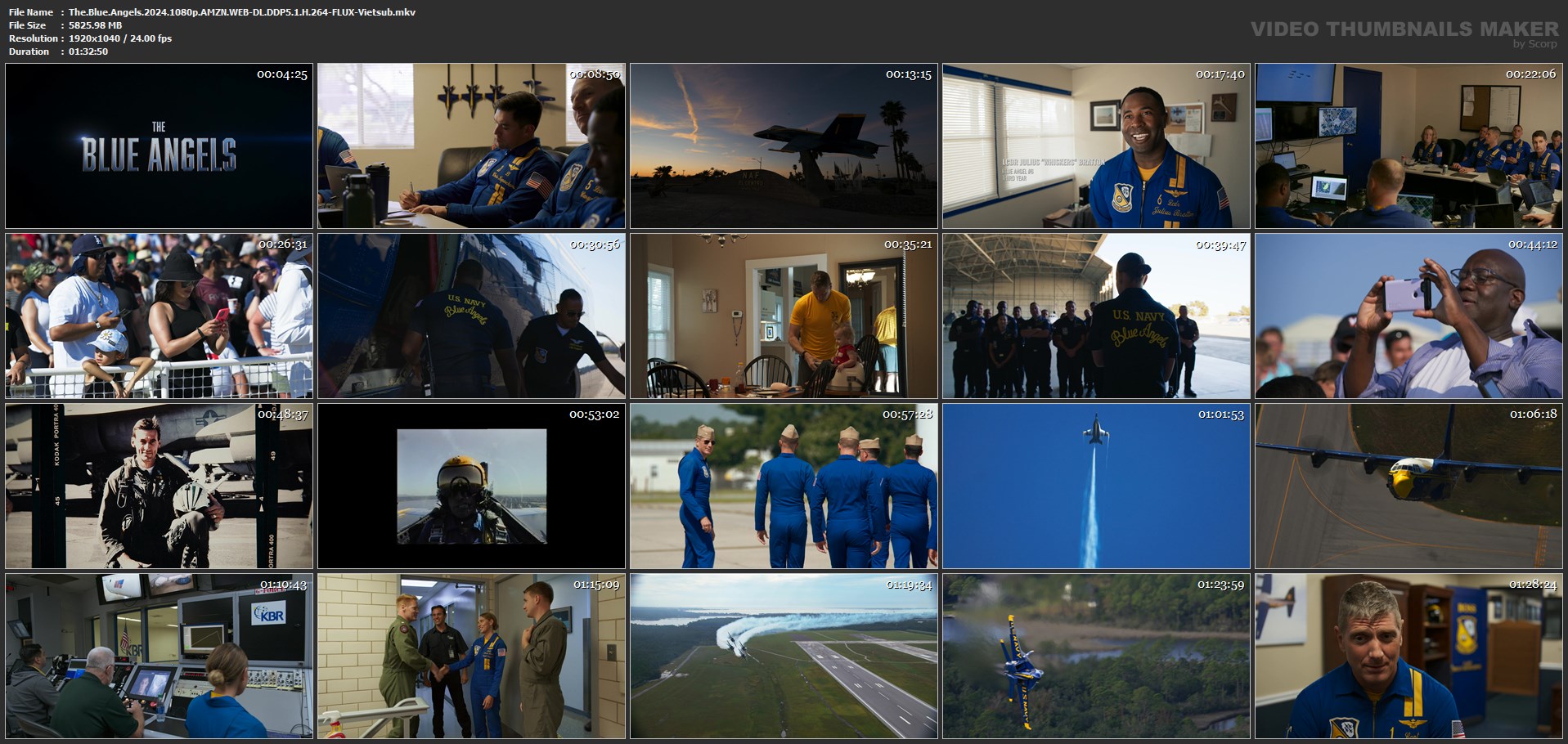Select the pilots walking thumbnail at 00:57:28
The width and height of the screenshot is (1568, 744).
coord(784,486)
